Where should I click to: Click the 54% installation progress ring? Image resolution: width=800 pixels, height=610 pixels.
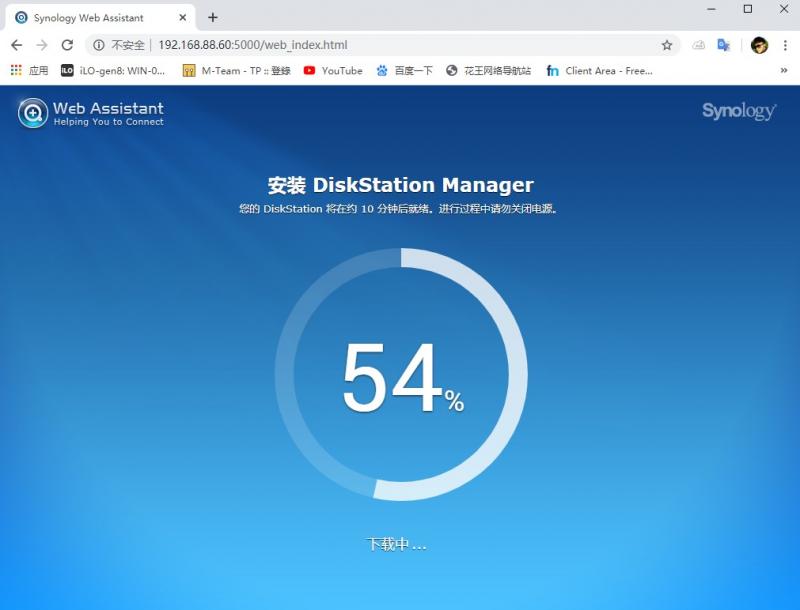pos(401,374)
